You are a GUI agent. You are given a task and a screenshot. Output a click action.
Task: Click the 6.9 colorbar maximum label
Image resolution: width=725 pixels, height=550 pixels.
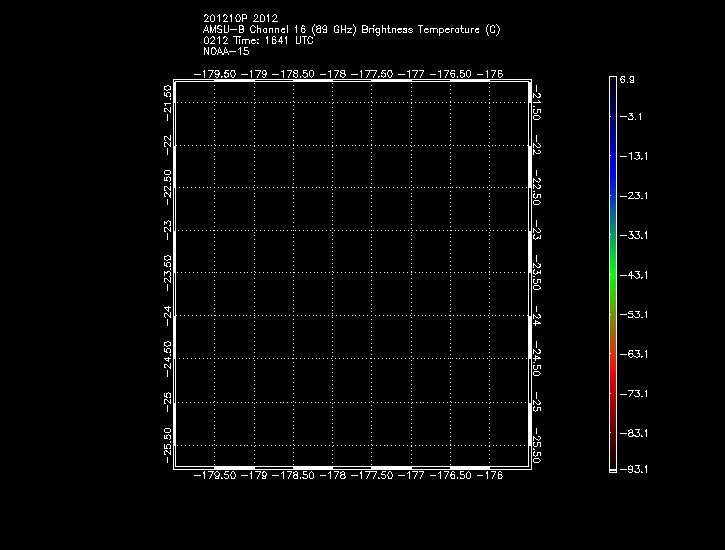628,78
